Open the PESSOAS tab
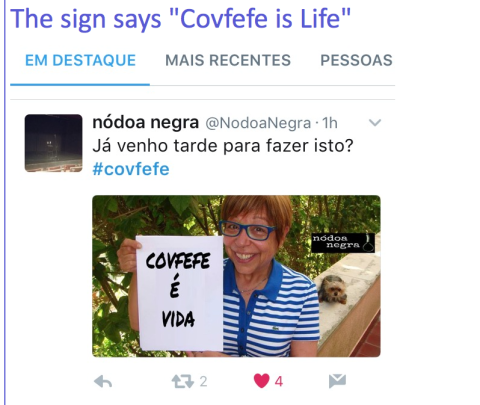480x405 pixels. (356, 60)
